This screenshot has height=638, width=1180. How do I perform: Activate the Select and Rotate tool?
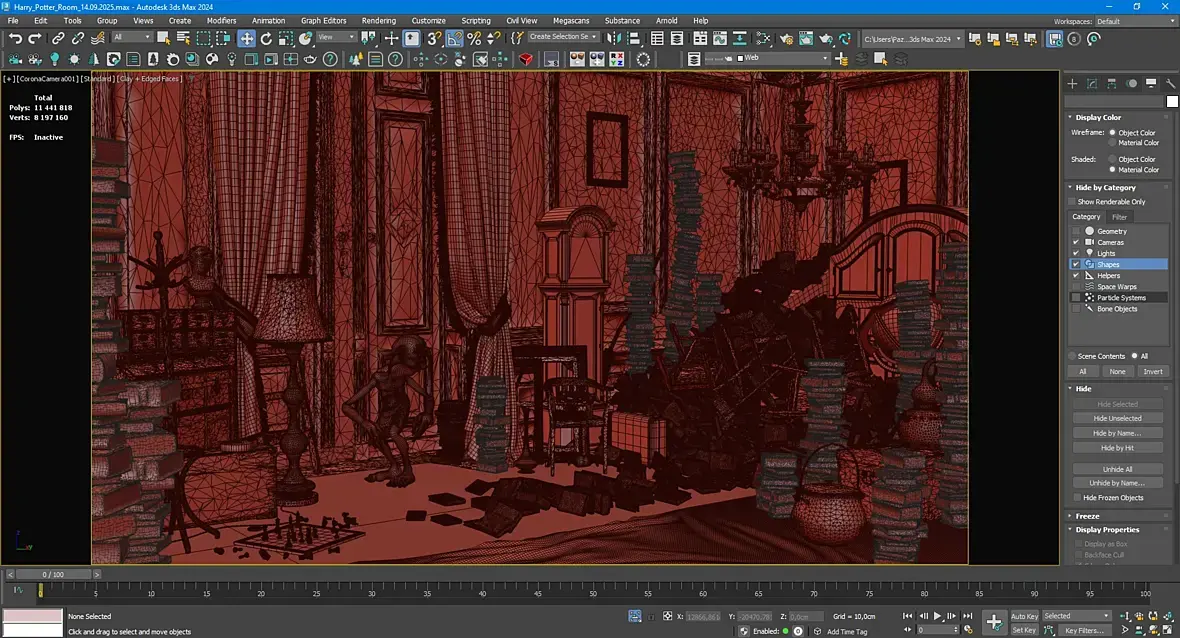pos(266,38)
